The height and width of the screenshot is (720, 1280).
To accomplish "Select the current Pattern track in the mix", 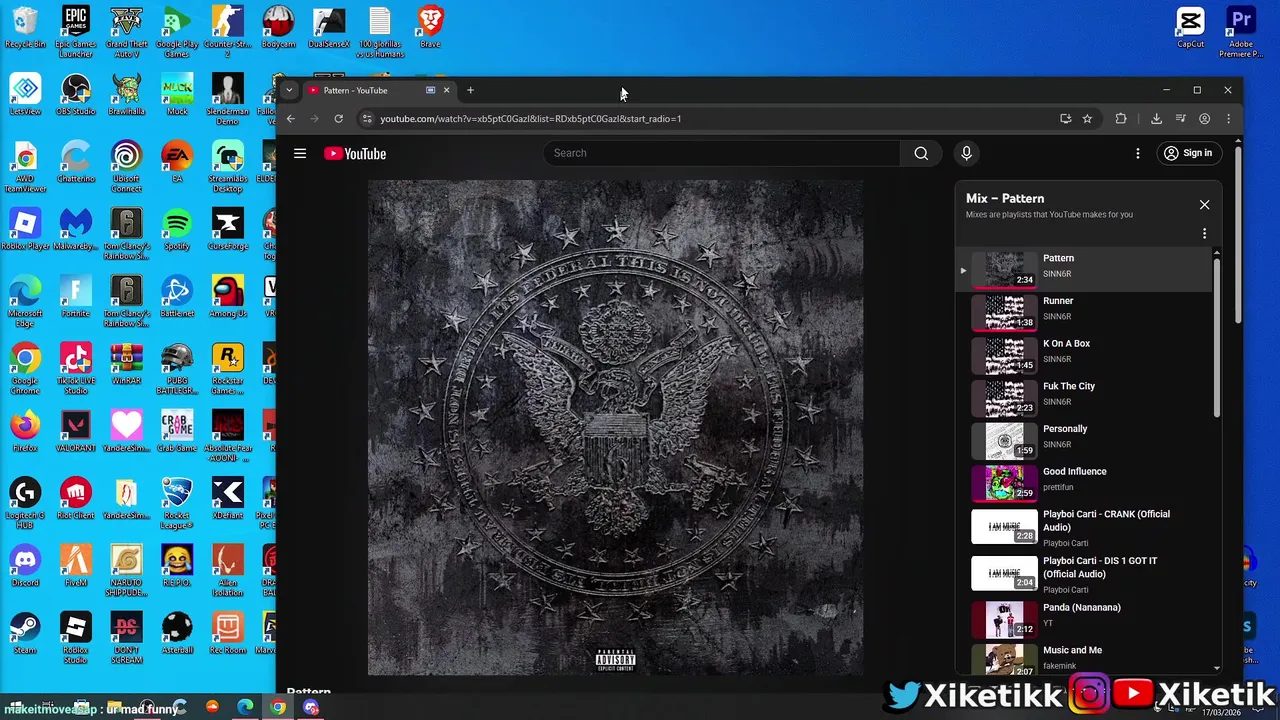I will tap(1085, 268).
